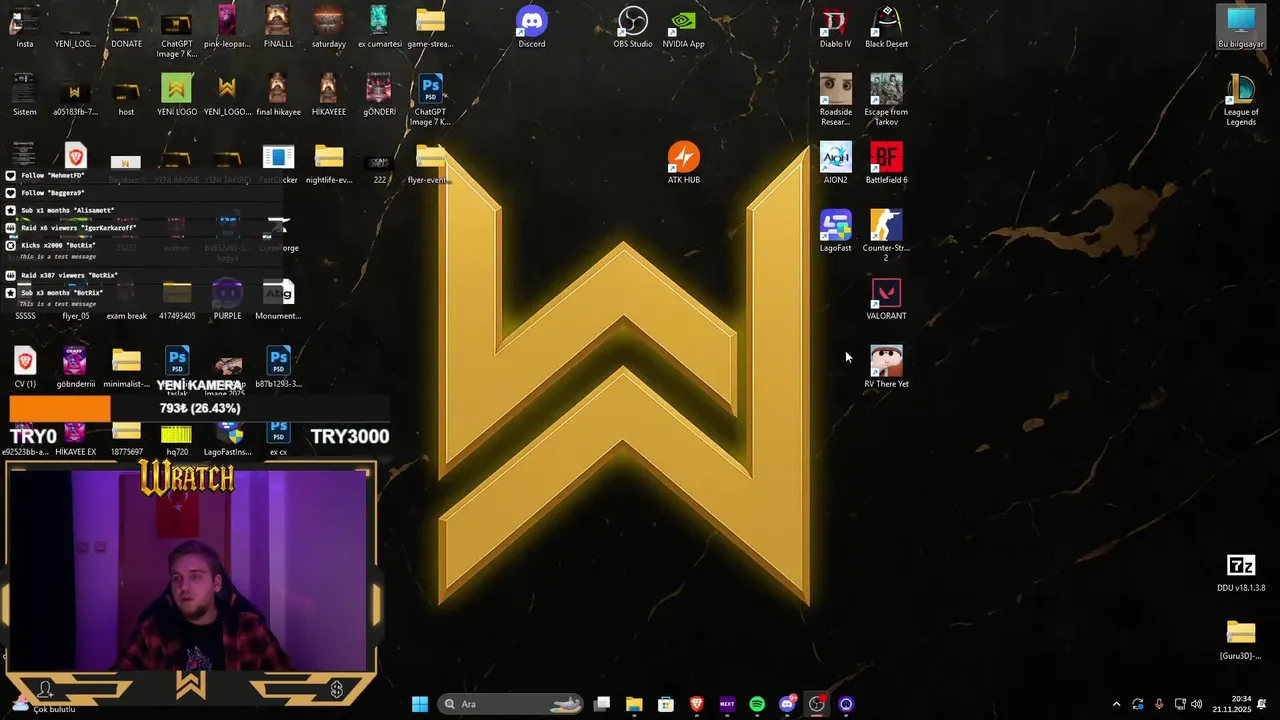
Task: Select the Escape from Tarkov icon
Action: tap(886, 100)
